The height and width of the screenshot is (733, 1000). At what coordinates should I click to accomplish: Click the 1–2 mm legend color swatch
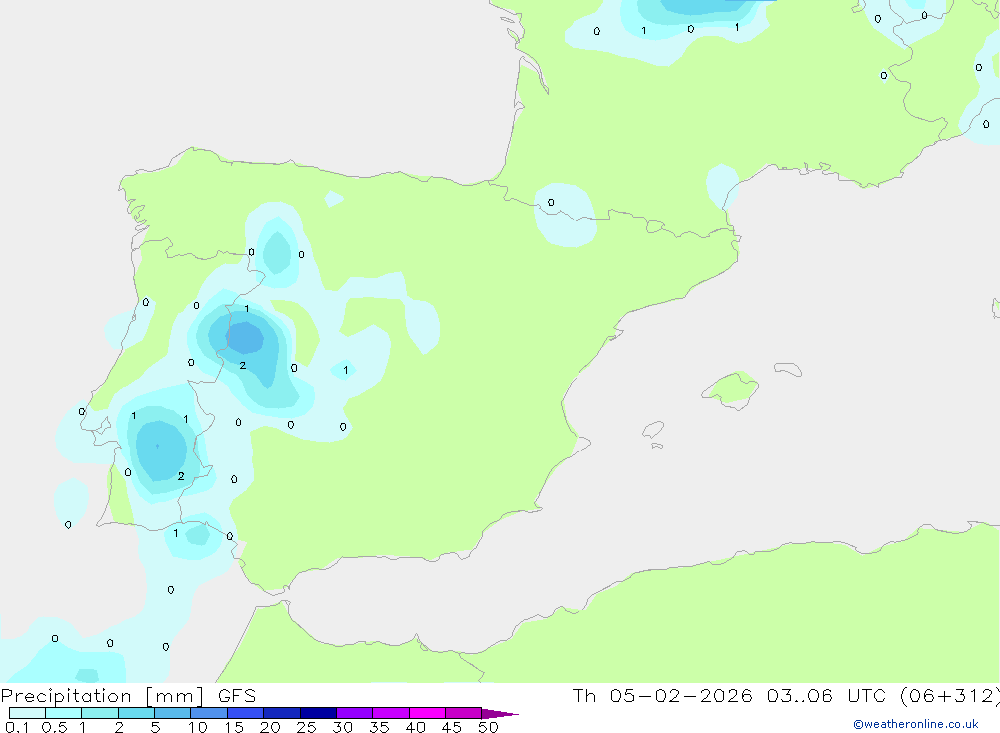100,713
